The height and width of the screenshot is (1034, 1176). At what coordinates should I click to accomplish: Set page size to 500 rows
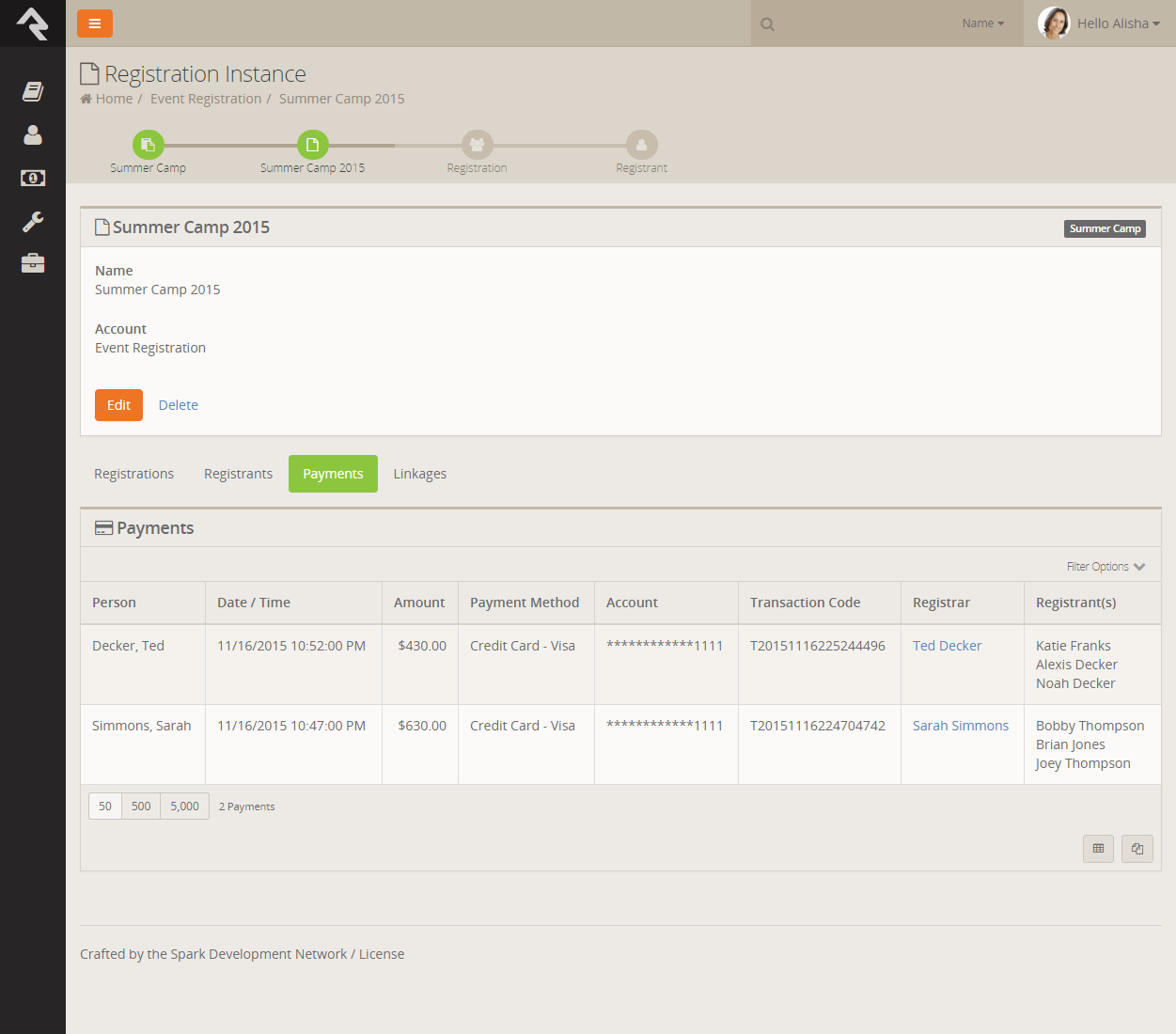pos(141,807)
